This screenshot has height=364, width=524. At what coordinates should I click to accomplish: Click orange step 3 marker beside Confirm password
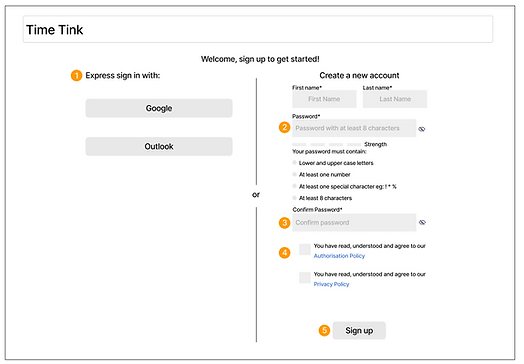pyautogui.click(x=284, y=223)
